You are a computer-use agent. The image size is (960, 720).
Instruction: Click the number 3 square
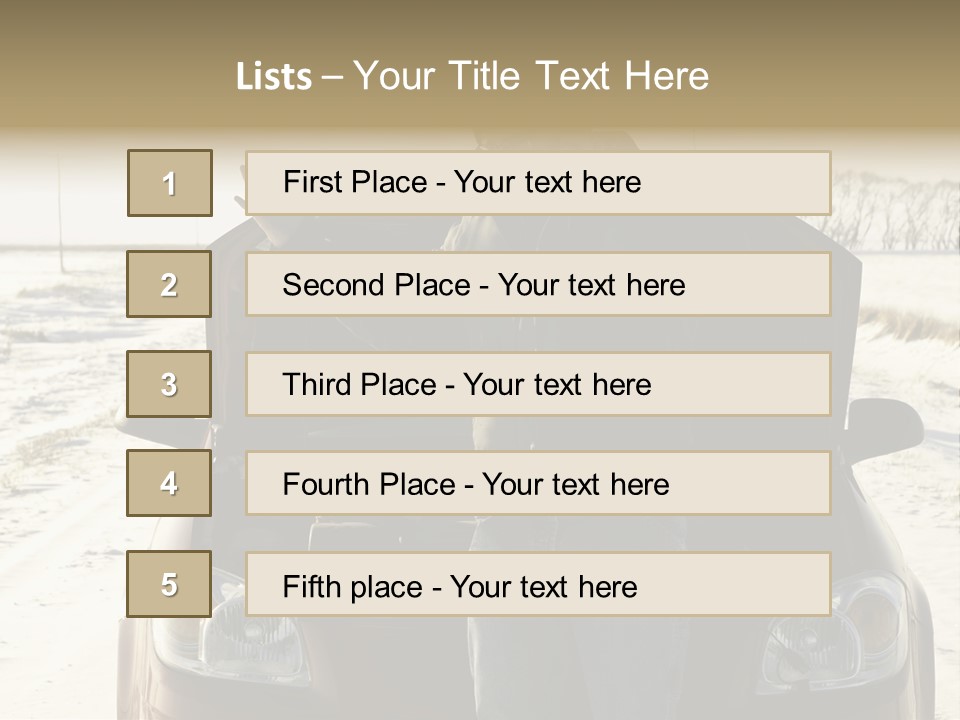click(x=169, y=384)
